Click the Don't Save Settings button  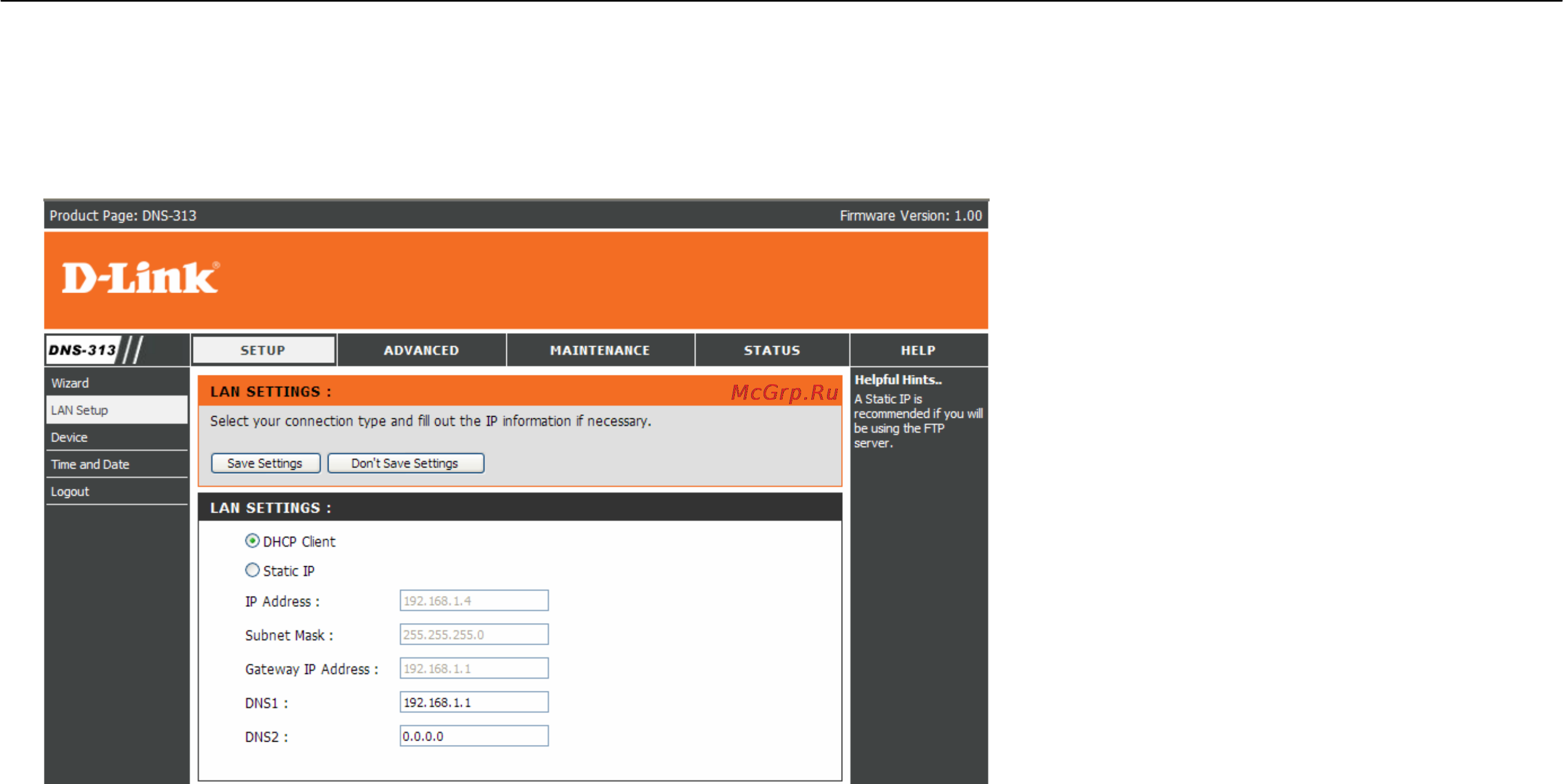(405, 463)
